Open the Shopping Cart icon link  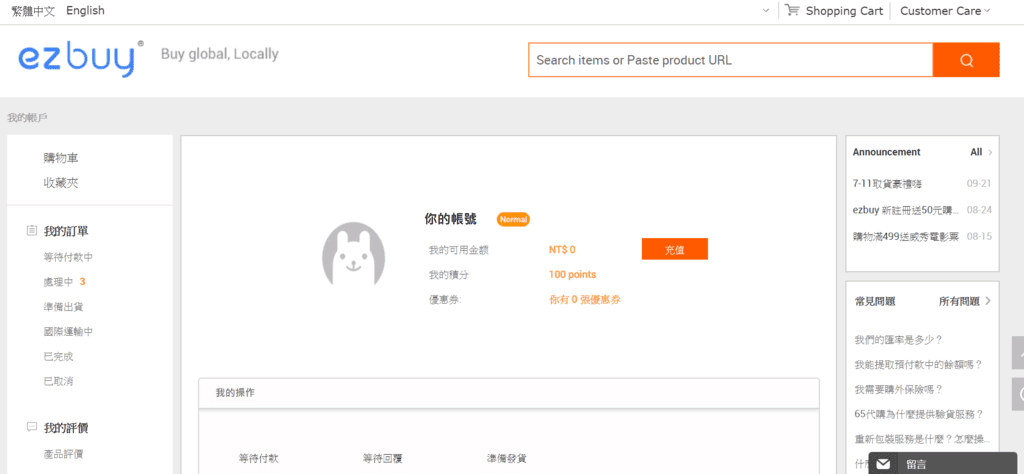click(792, 10)
